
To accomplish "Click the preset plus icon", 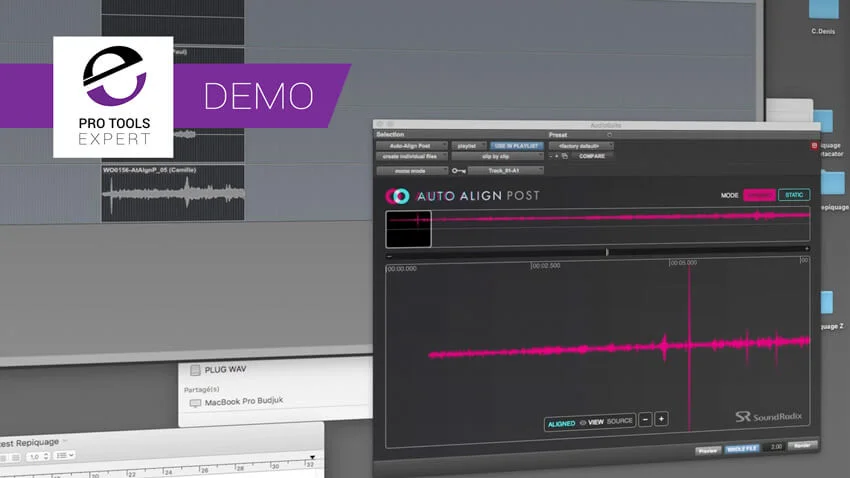I will pos(557,156).
